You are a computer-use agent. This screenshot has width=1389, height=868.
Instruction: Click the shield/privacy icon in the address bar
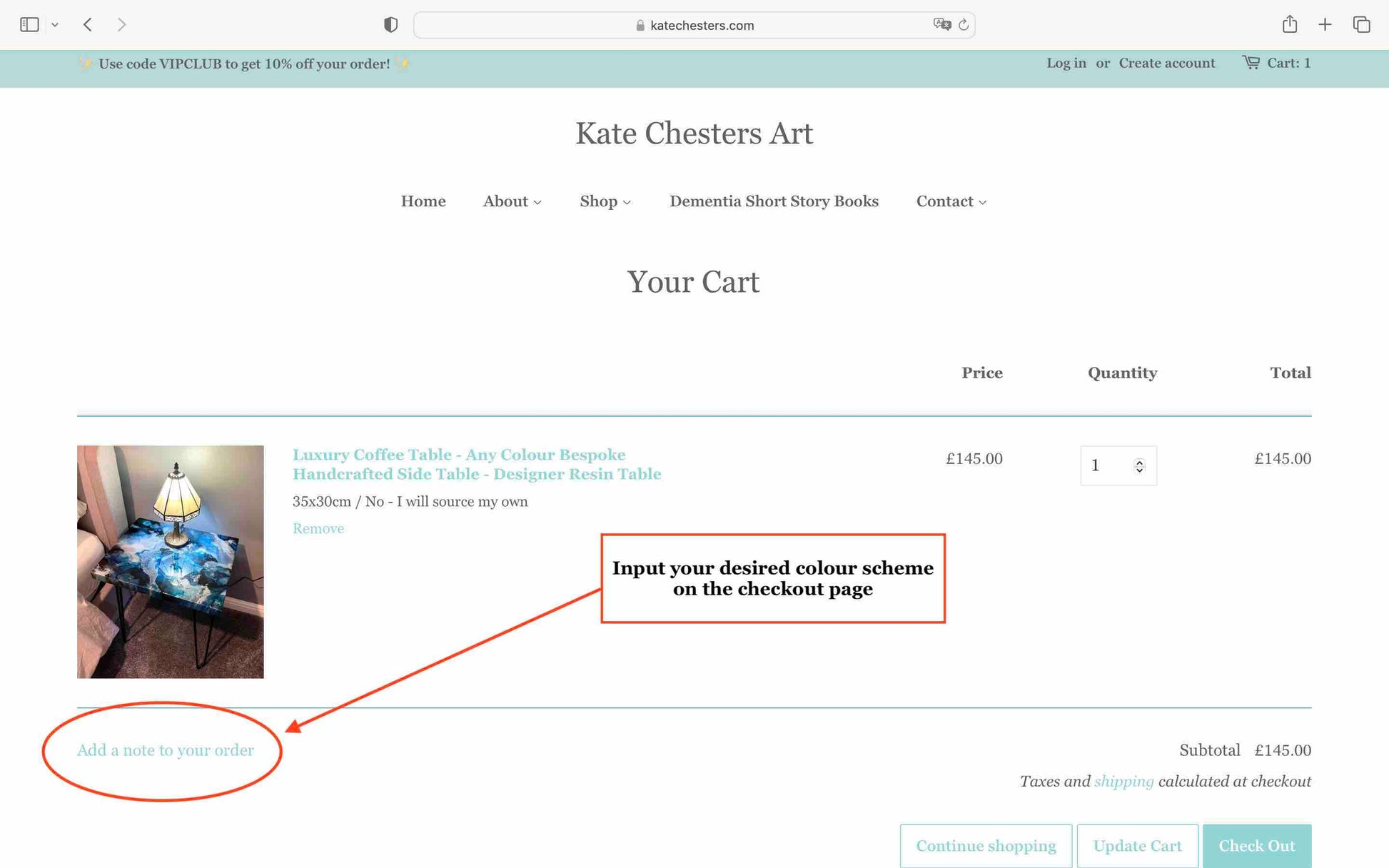point(390,24)
